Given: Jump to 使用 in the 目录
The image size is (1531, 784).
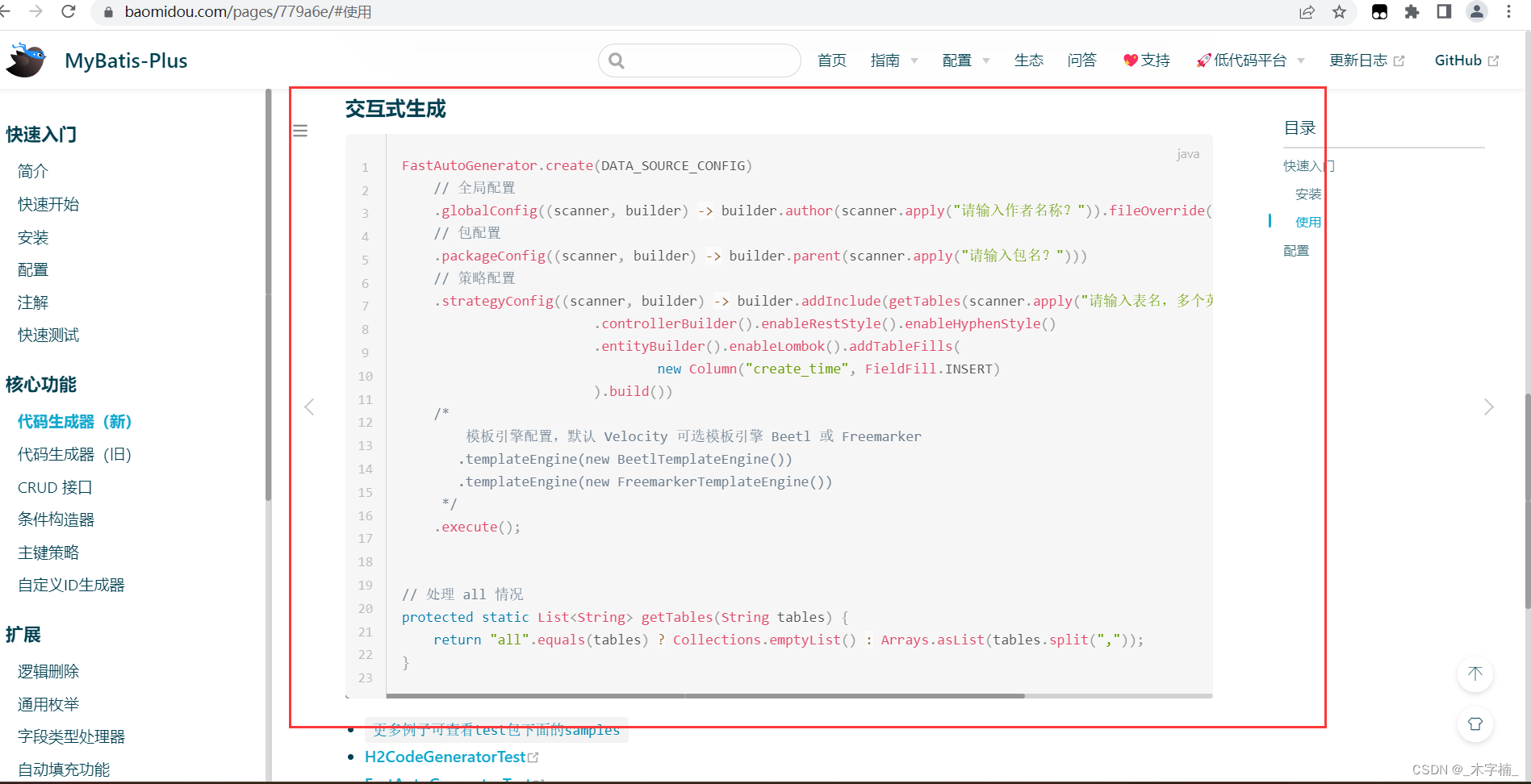Looking at the screenshot, I should (x=1308, y=223).
